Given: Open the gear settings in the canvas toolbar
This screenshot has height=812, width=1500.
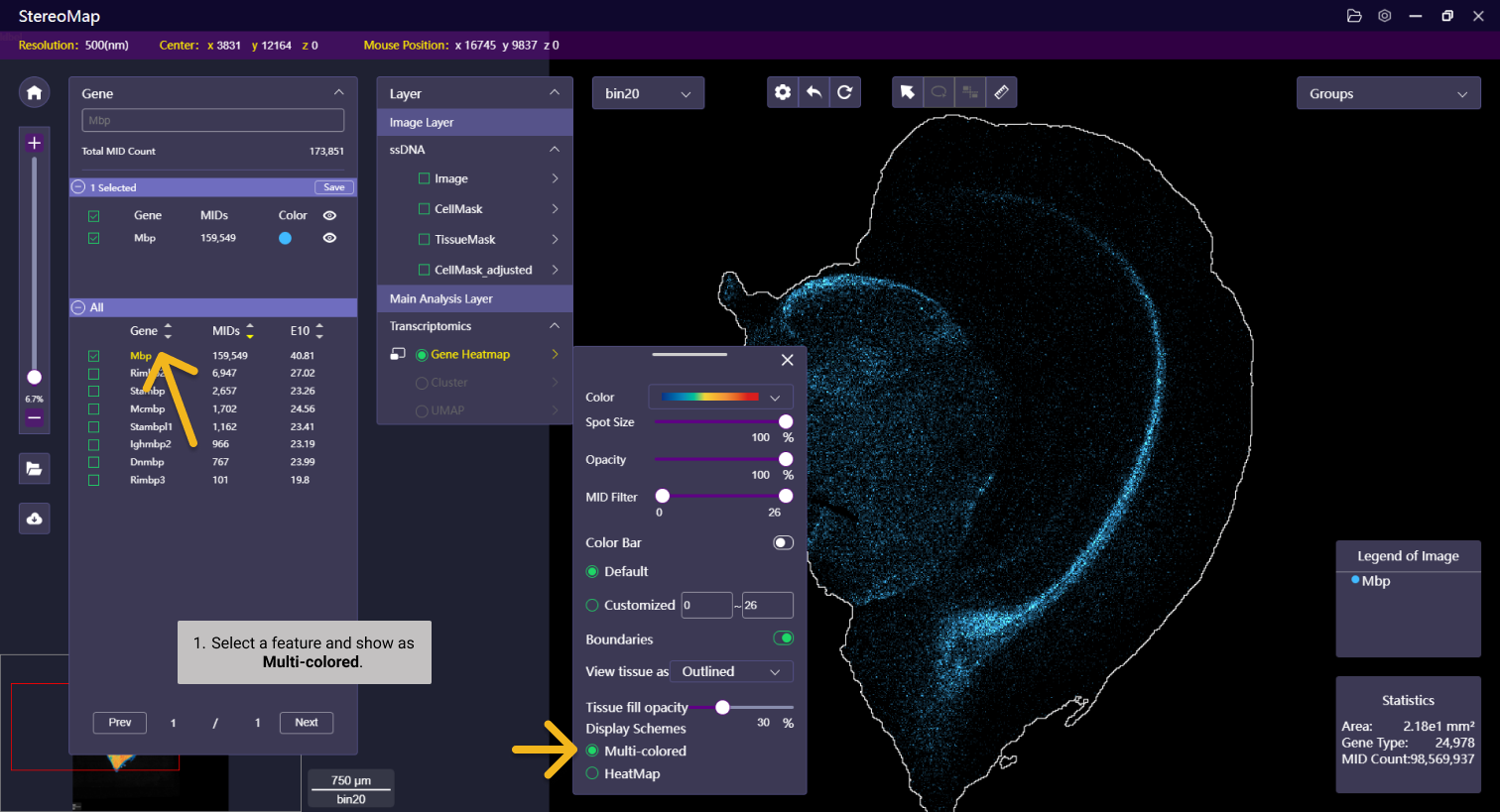Looking at the screenshot, I should pyautogui.click(x=783, y=92).
